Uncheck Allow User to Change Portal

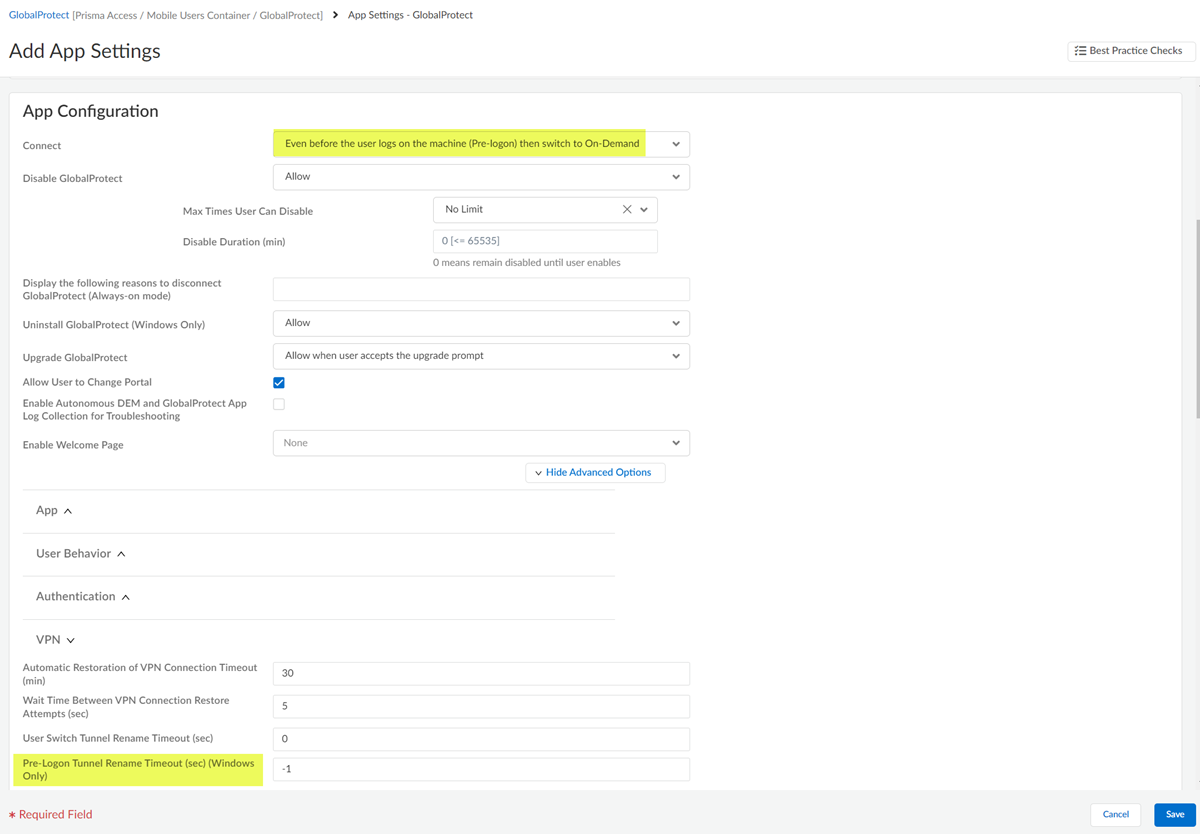tap(279, 383)
